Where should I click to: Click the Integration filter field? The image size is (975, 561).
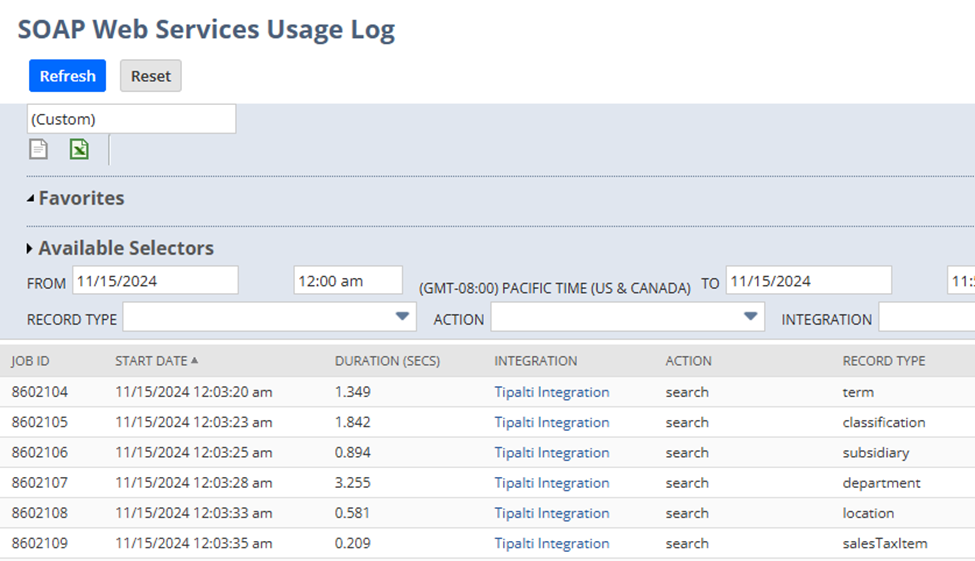coord(926,318)
